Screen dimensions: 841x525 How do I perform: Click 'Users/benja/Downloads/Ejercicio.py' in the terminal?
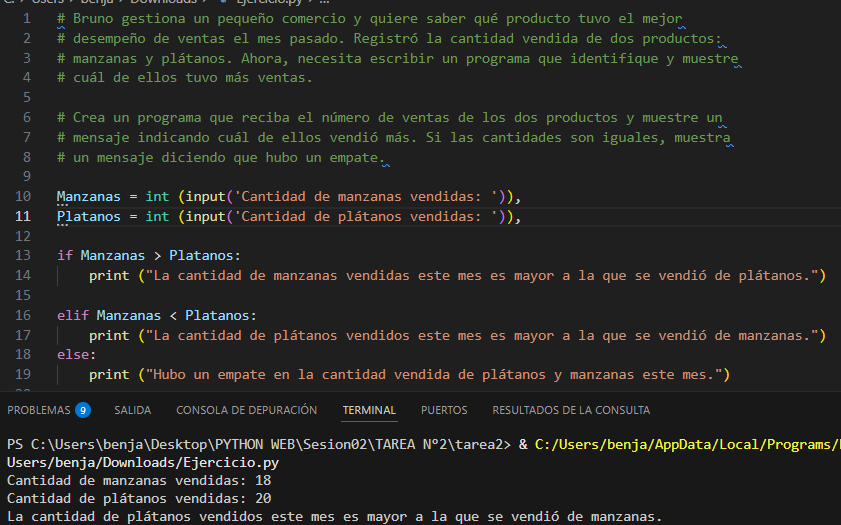[x=143, y=463]
